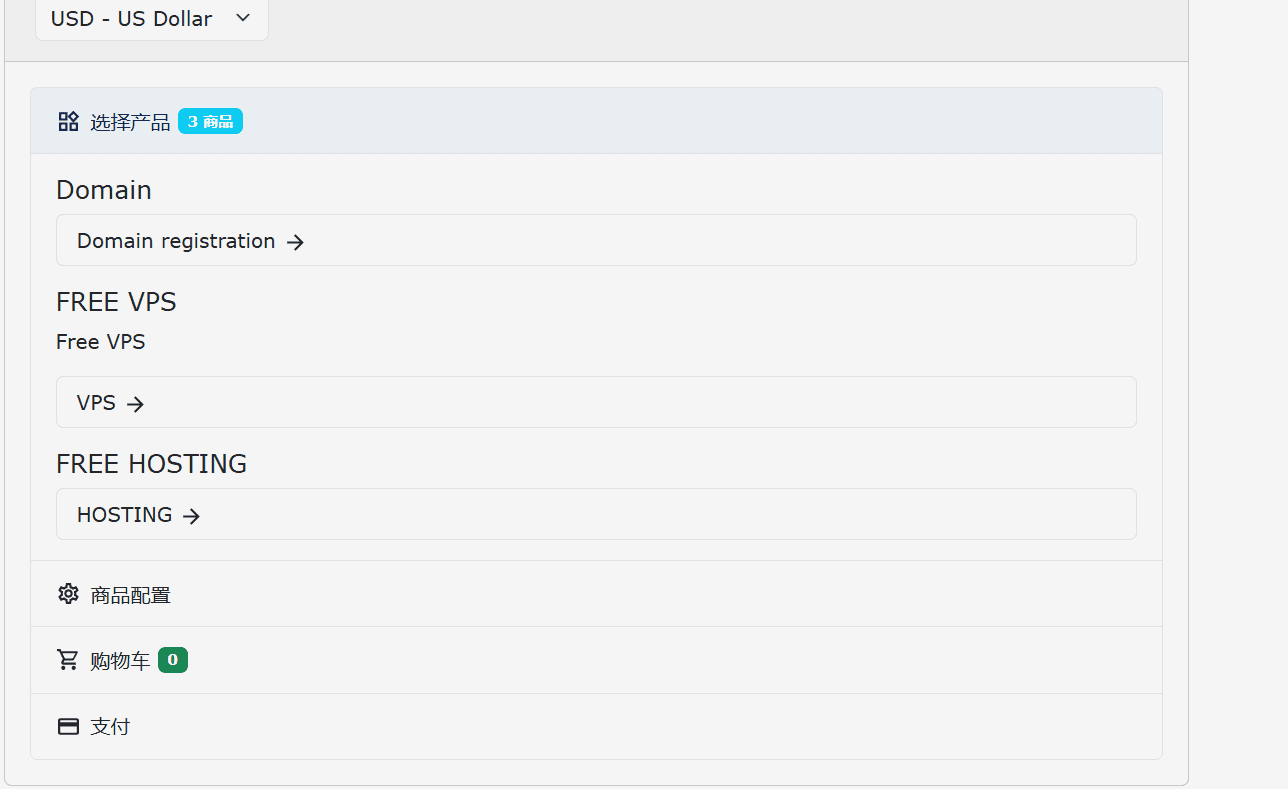
Task: Open the Domain registration link
Action: [x=176, y=241]
